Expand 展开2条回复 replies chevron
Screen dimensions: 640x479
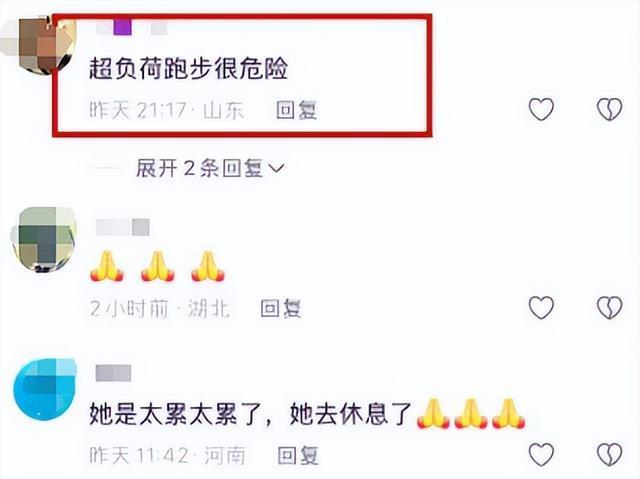(210, 168)
